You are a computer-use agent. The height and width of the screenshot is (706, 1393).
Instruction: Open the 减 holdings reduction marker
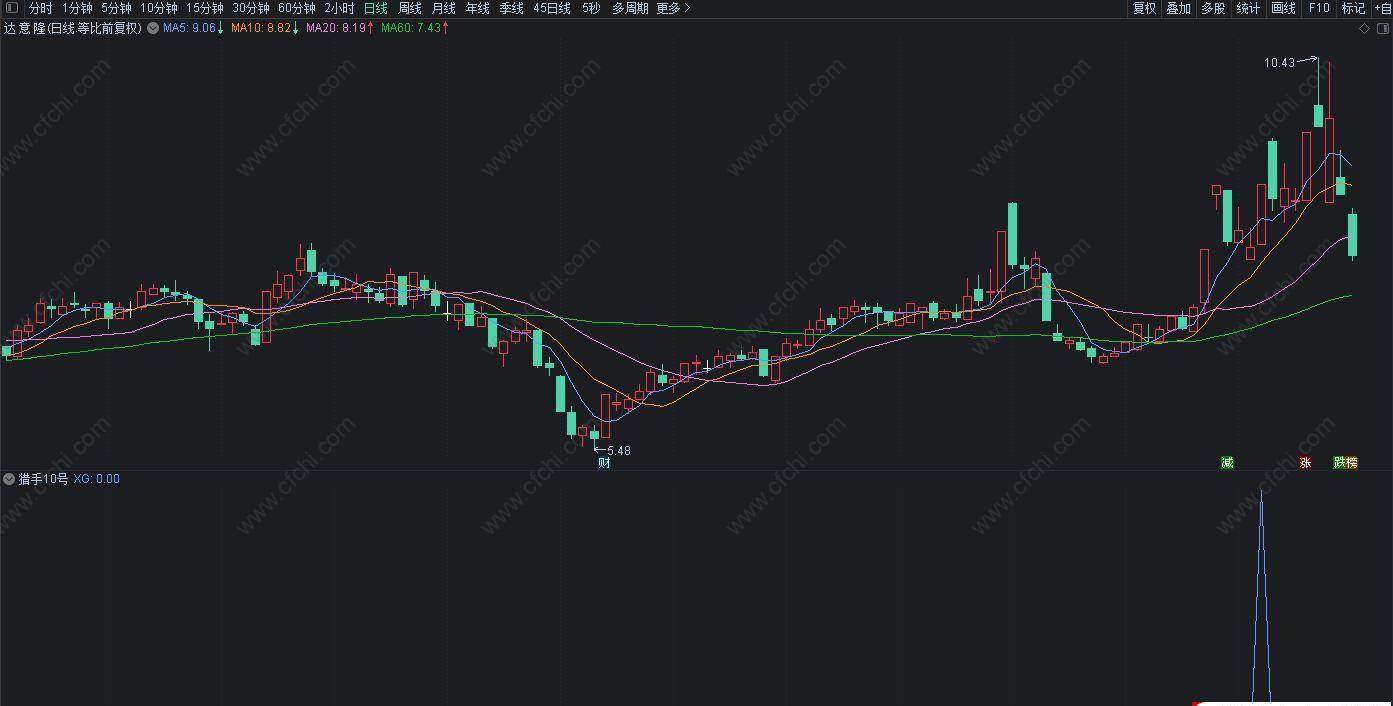click(1227, 462)
